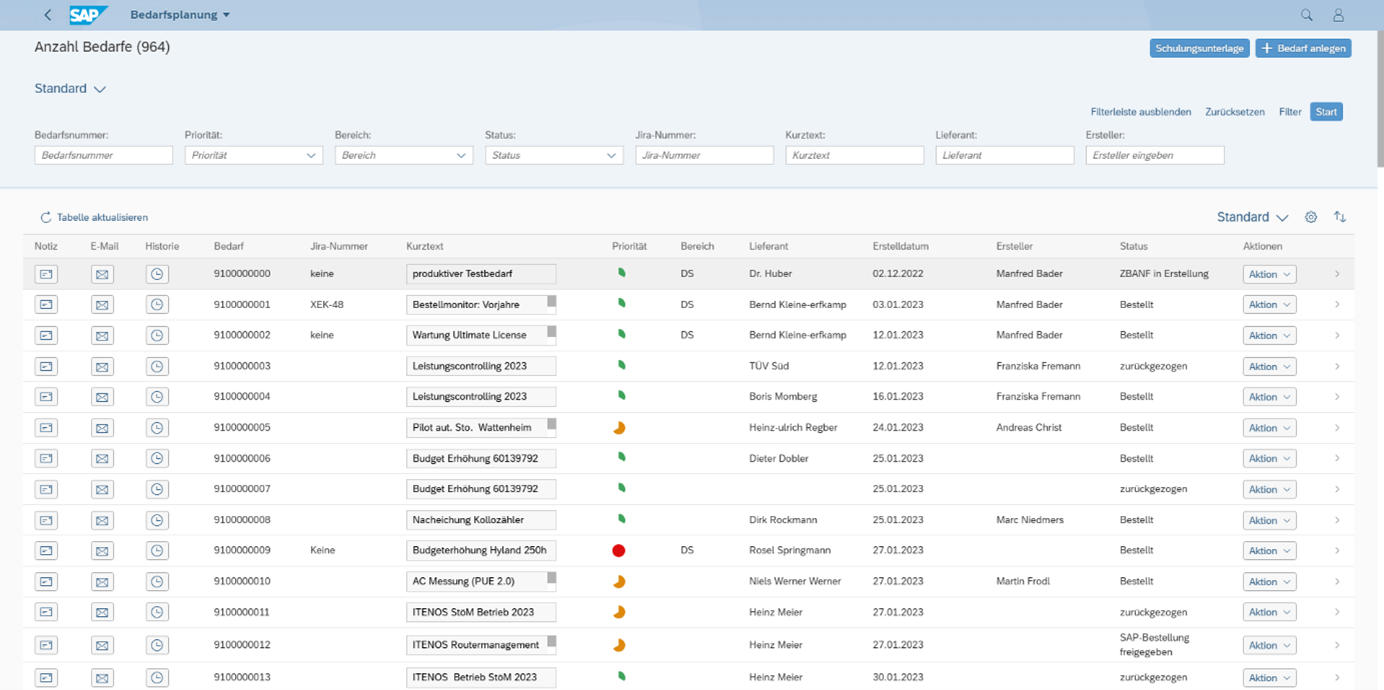Expand the Priorität filter dropdown
Image resolution: width=1384 pixels, height=690 pixels.
[311, 156]
